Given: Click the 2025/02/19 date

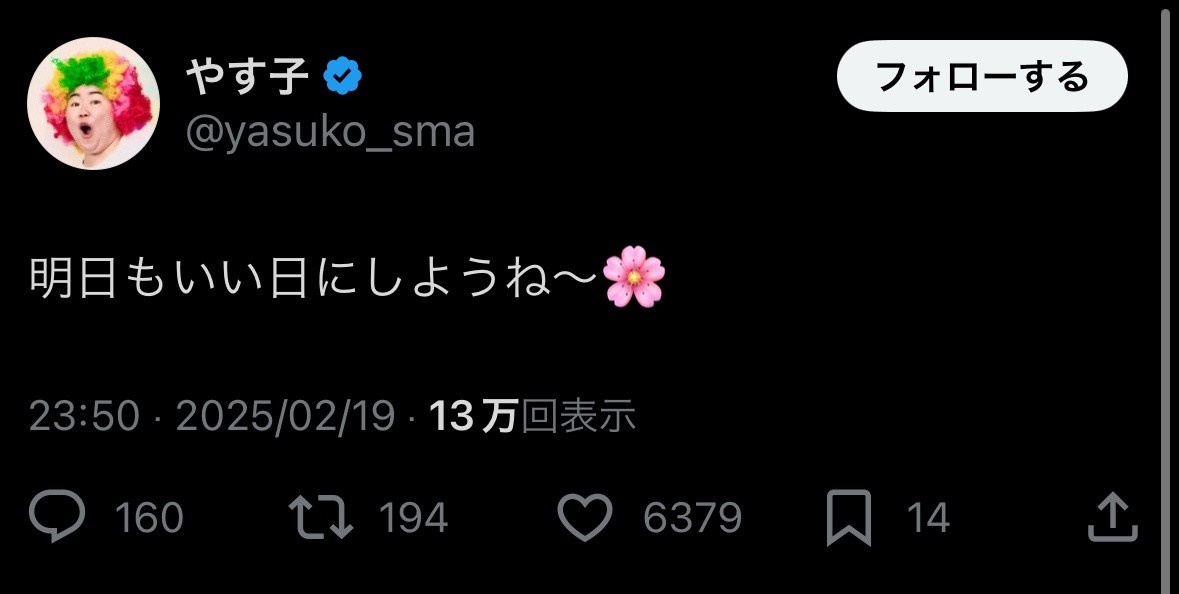Looking at the screenshot, I should [285, 416].
